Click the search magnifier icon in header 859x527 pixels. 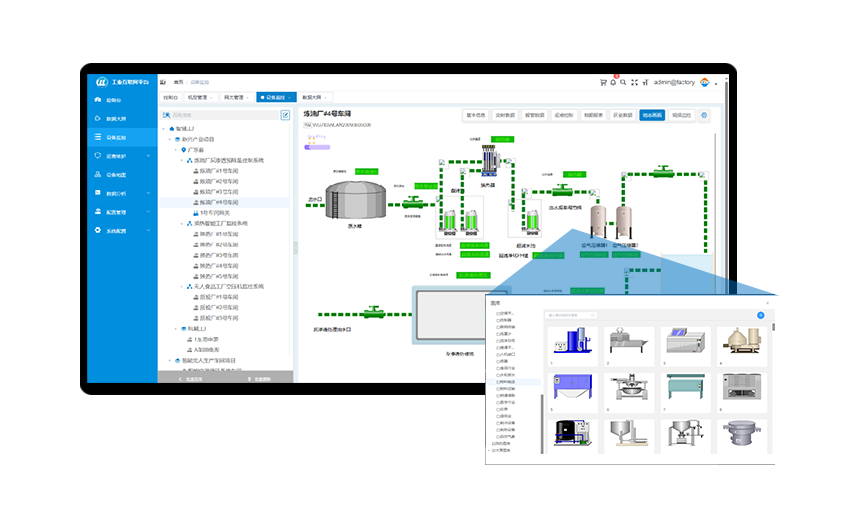tap(623, 82)
